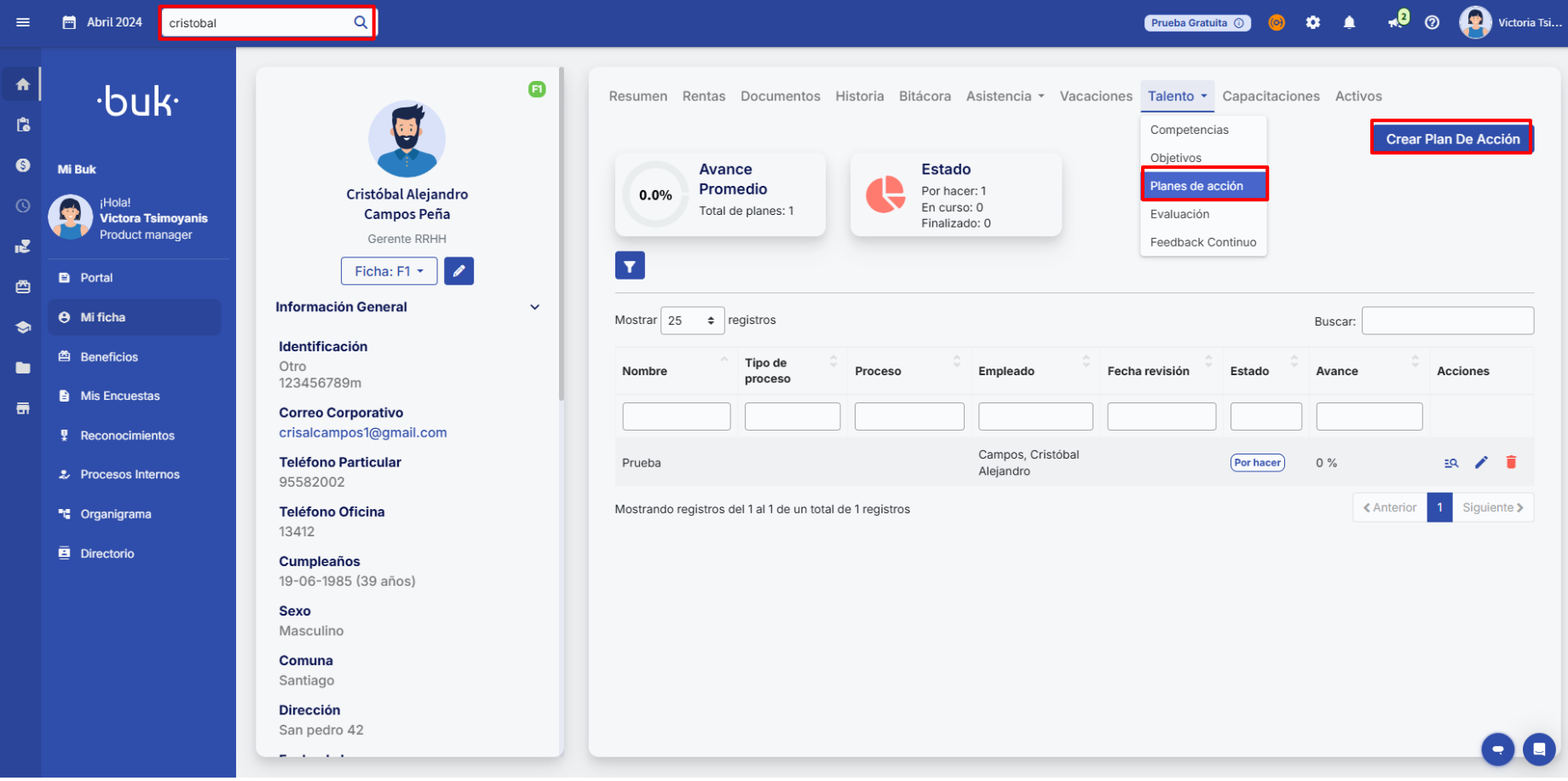
Task: Select Evaluación from Talento menu
Action: (1179, 214)
